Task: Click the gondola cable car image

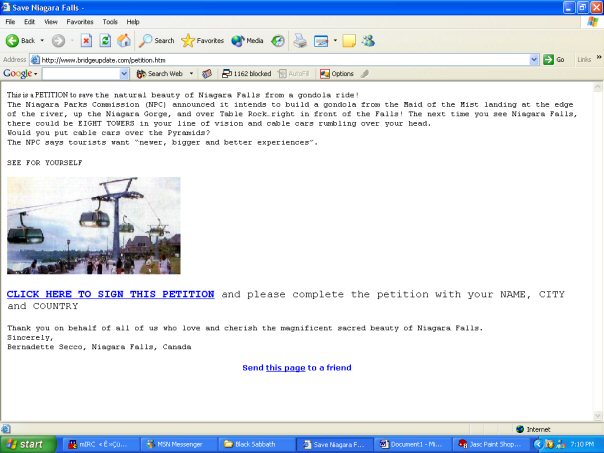Action: point(93,225)
